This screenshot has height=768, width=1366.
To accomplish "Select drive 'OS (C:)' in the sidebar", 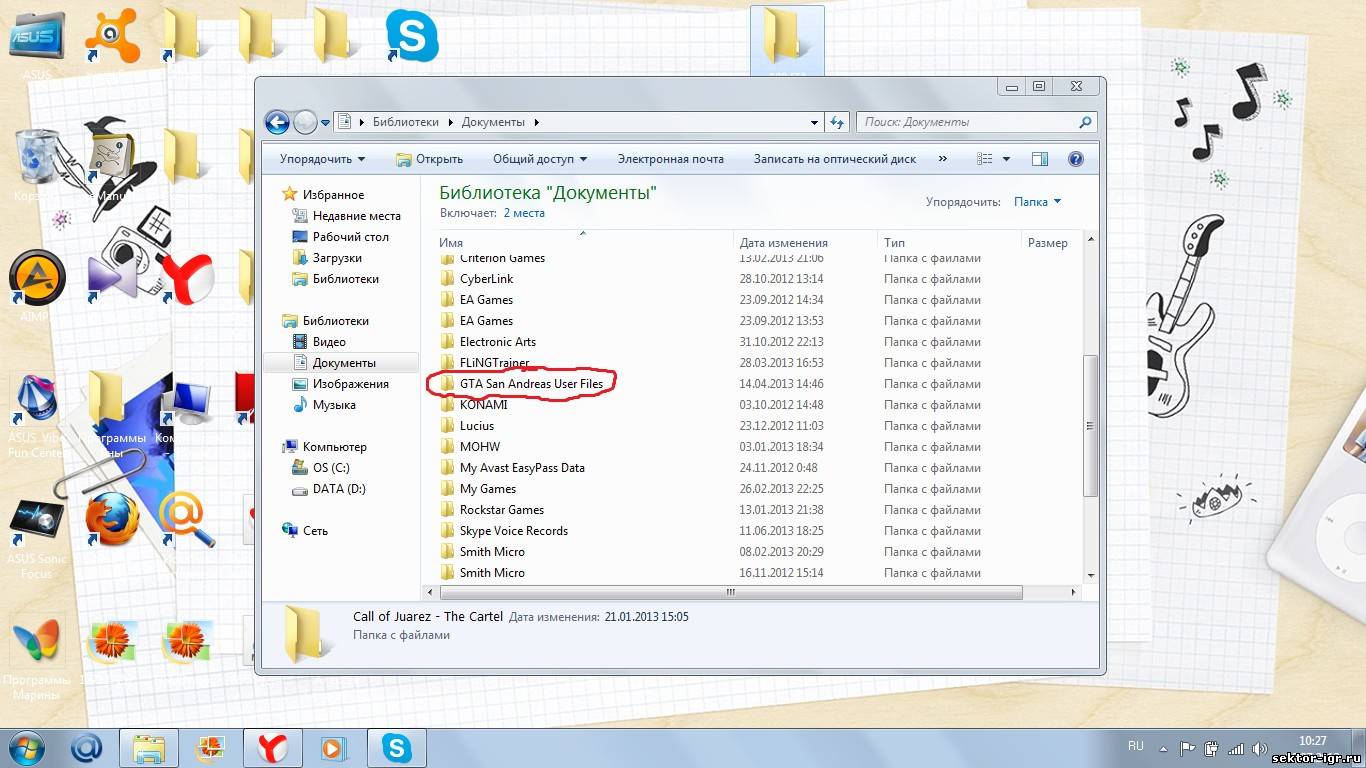I will point(320,468).
